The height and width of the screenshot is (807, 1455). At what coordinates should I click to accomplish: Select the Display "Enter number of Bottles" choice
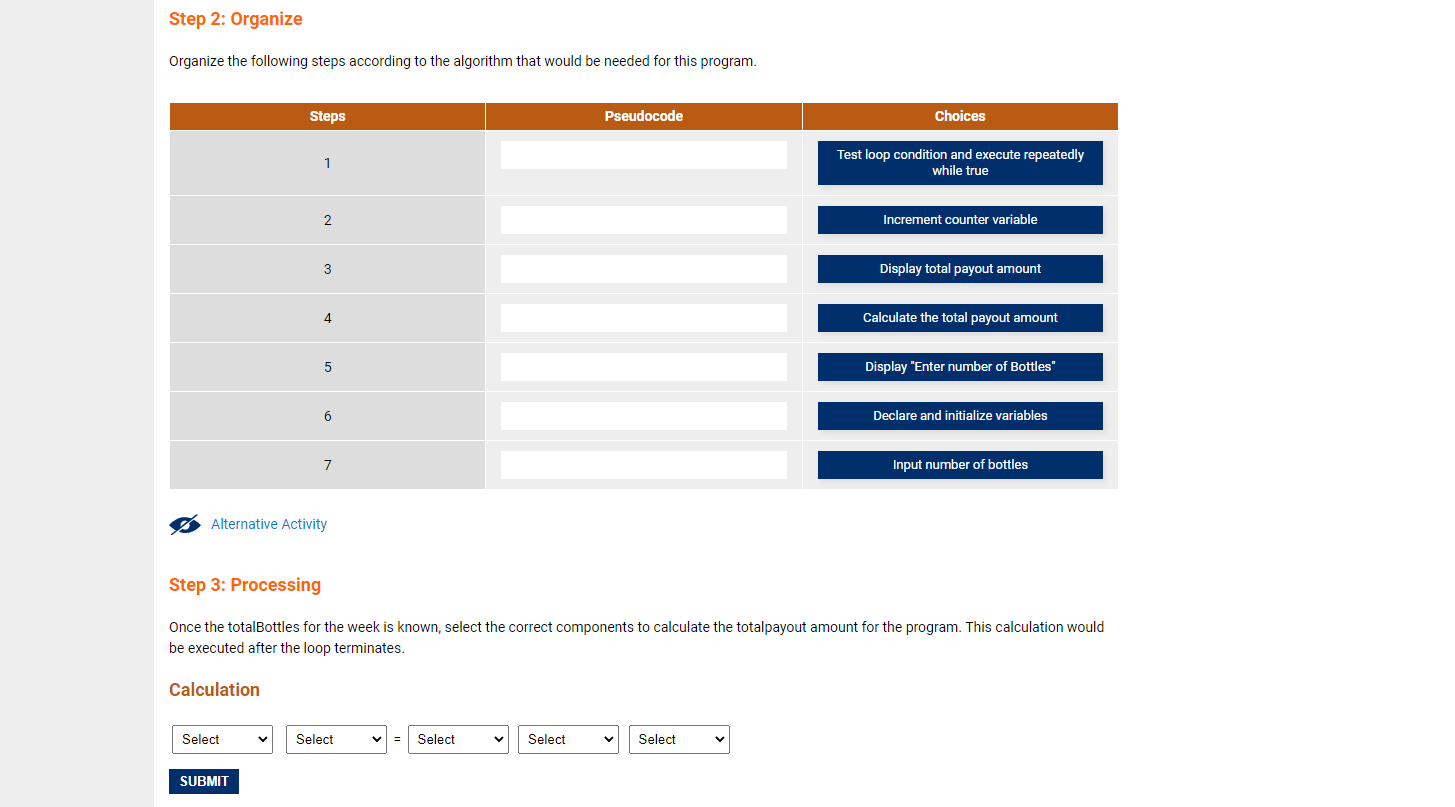click(960, 367)
